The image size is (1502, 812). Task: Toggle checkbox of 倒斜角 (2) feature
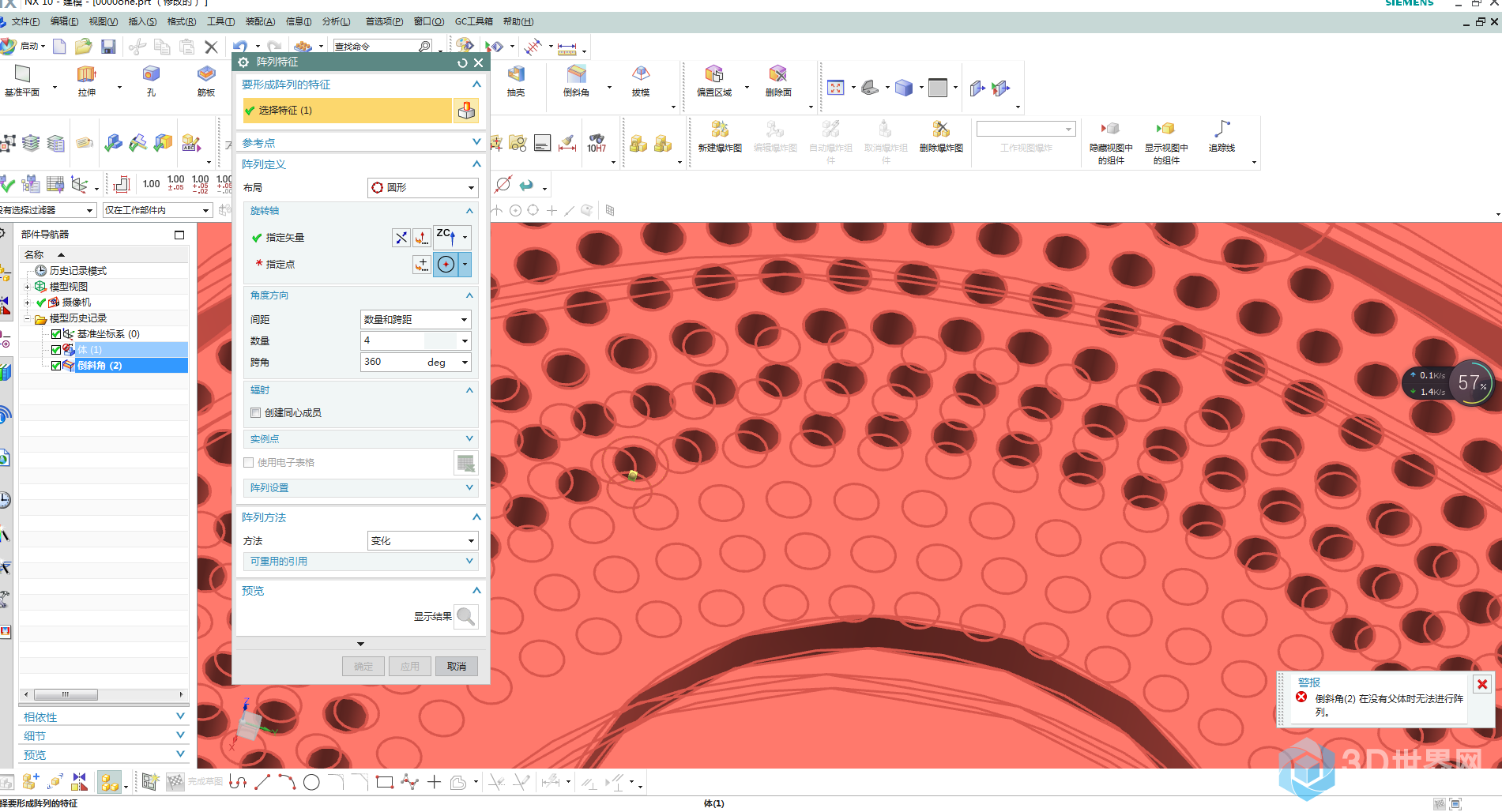tap(56, 366)
